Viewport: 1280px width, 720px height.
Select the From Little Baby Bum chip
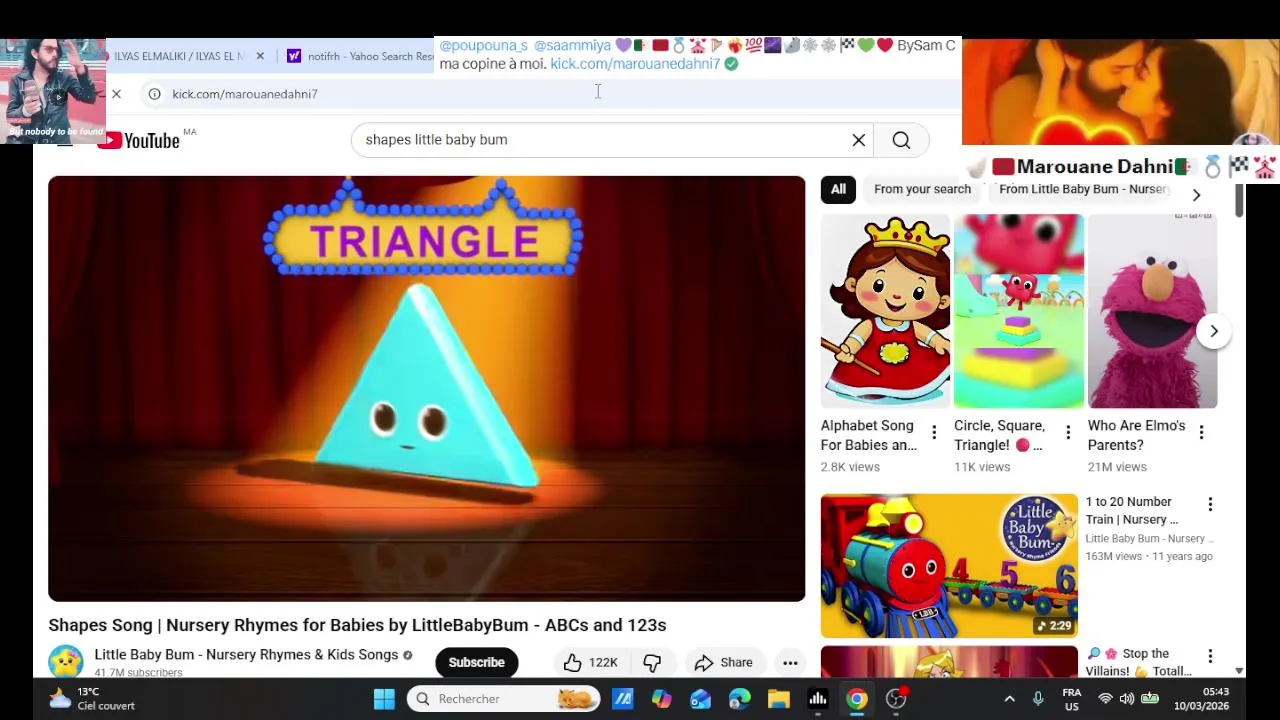(1085, 189)
